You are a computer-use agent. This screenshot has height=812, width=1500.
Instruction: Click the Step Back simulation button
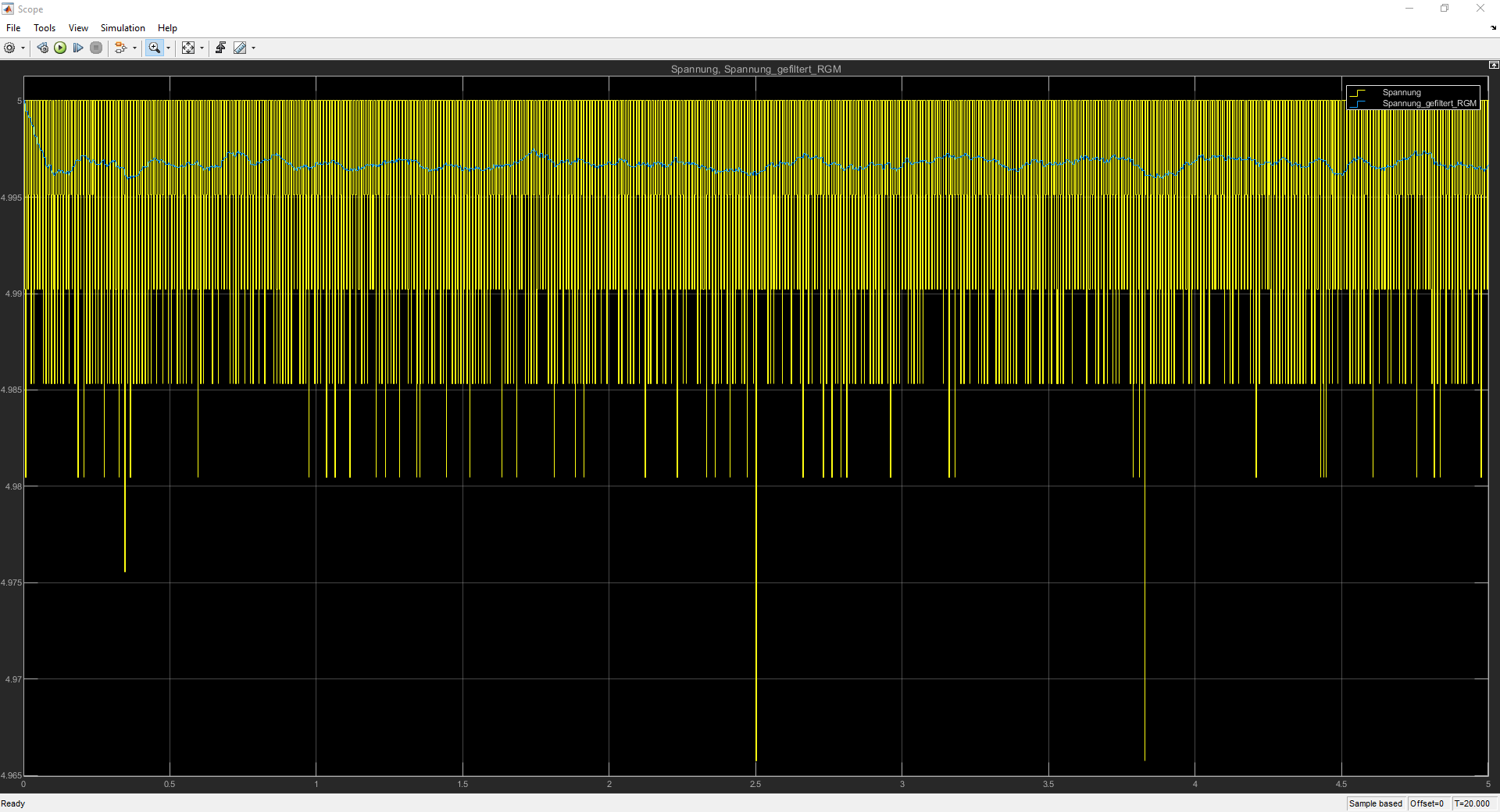pyautogui.click(x=42, y=48)
